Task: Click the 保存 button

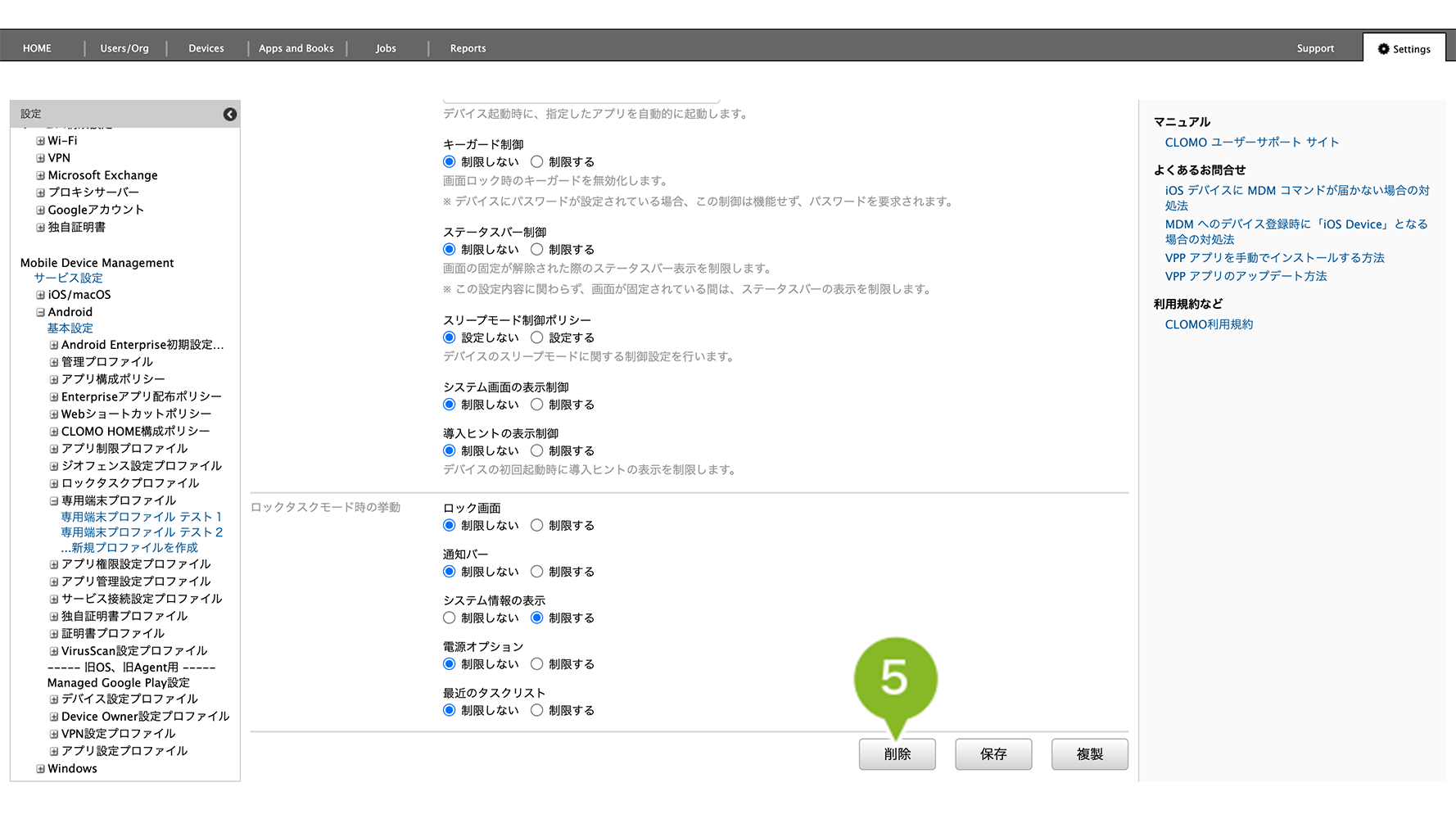Action: coord(993,754)
